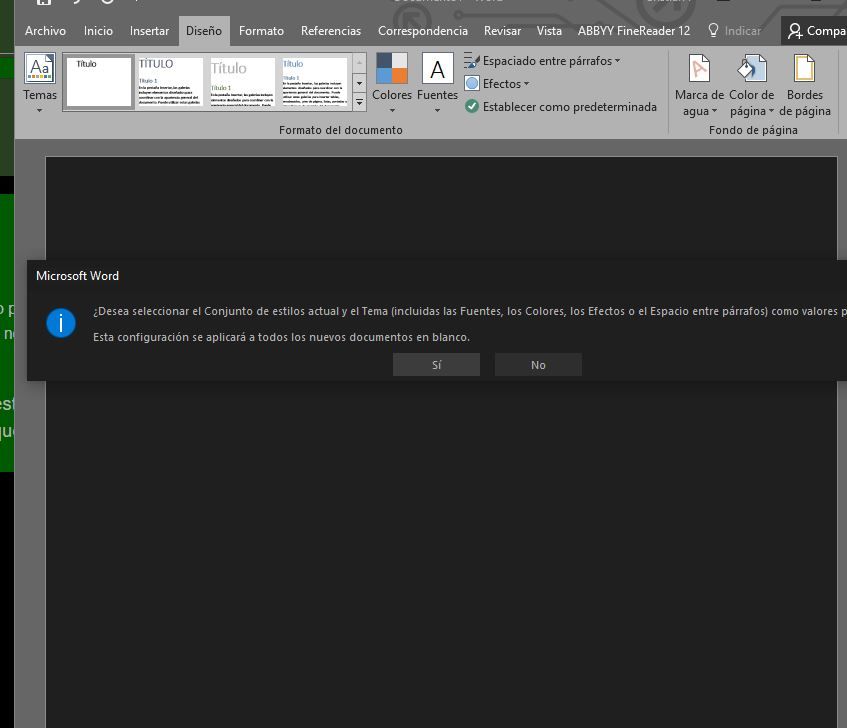
Task: Select the large gray 'Título' style set thumbnail
Action: click(243, 82)
